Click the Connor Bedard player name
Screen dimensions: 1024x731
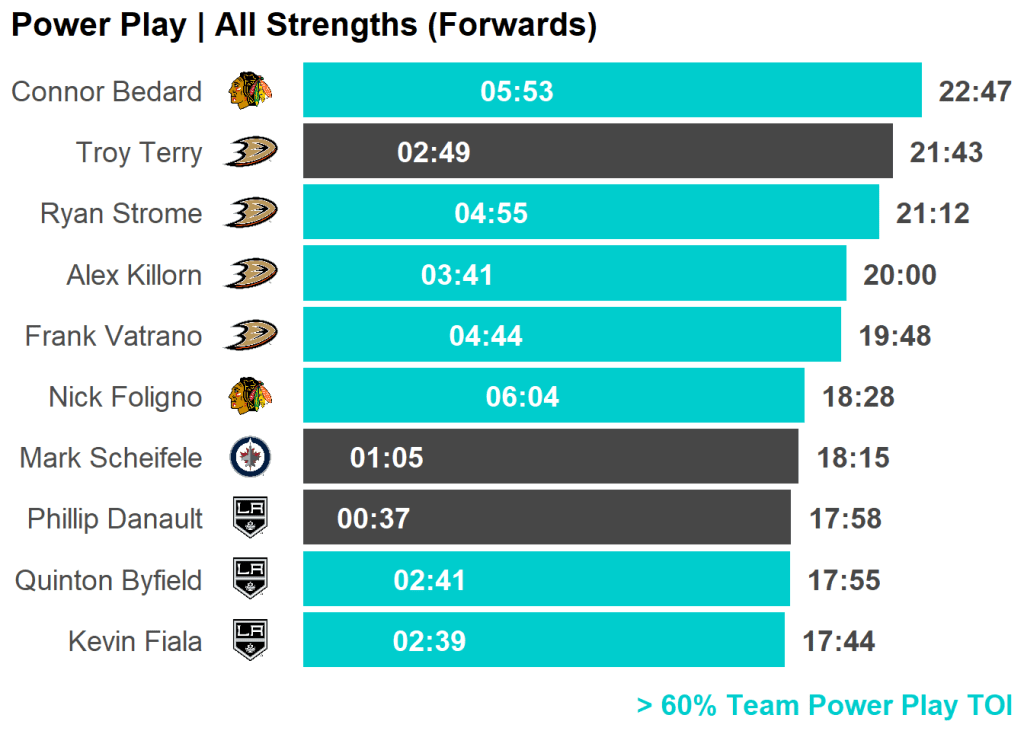(x=106, y=92)
